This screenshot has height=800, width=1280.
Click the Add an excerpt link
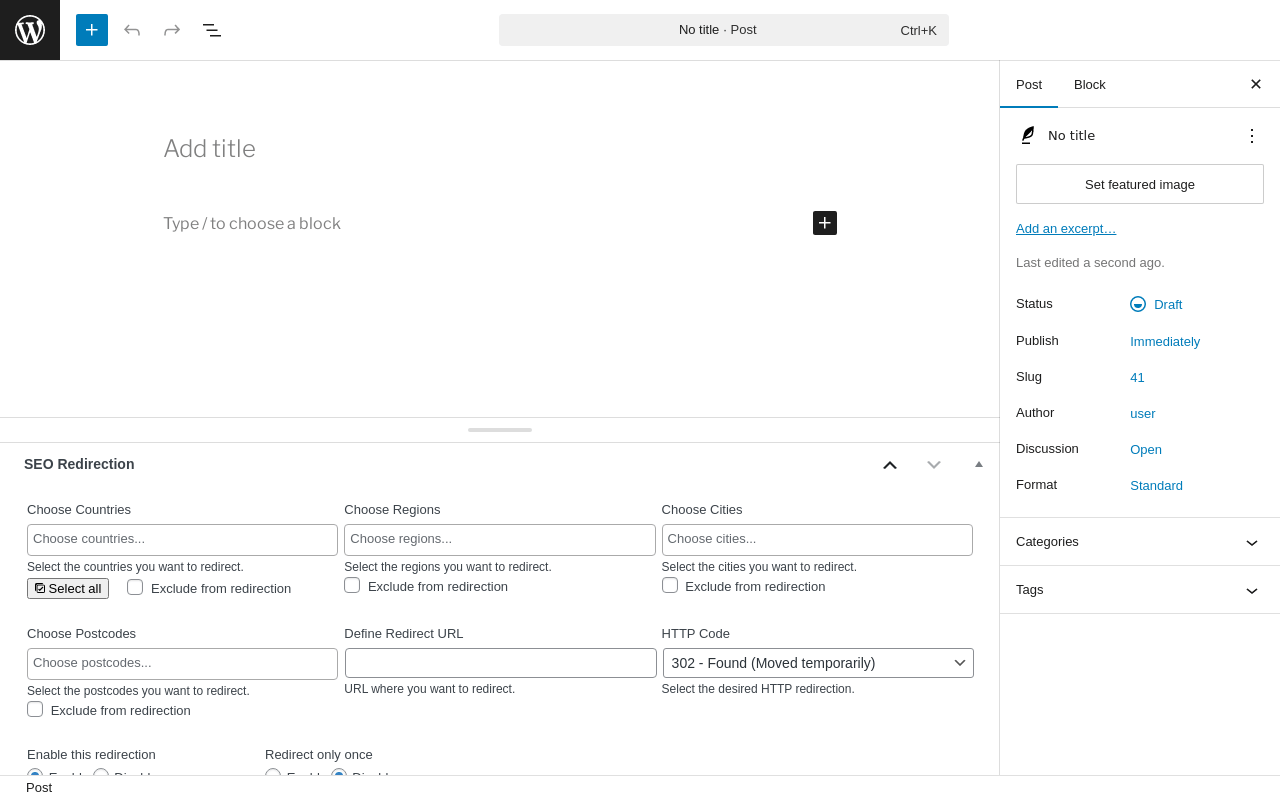coord(1066,228)
